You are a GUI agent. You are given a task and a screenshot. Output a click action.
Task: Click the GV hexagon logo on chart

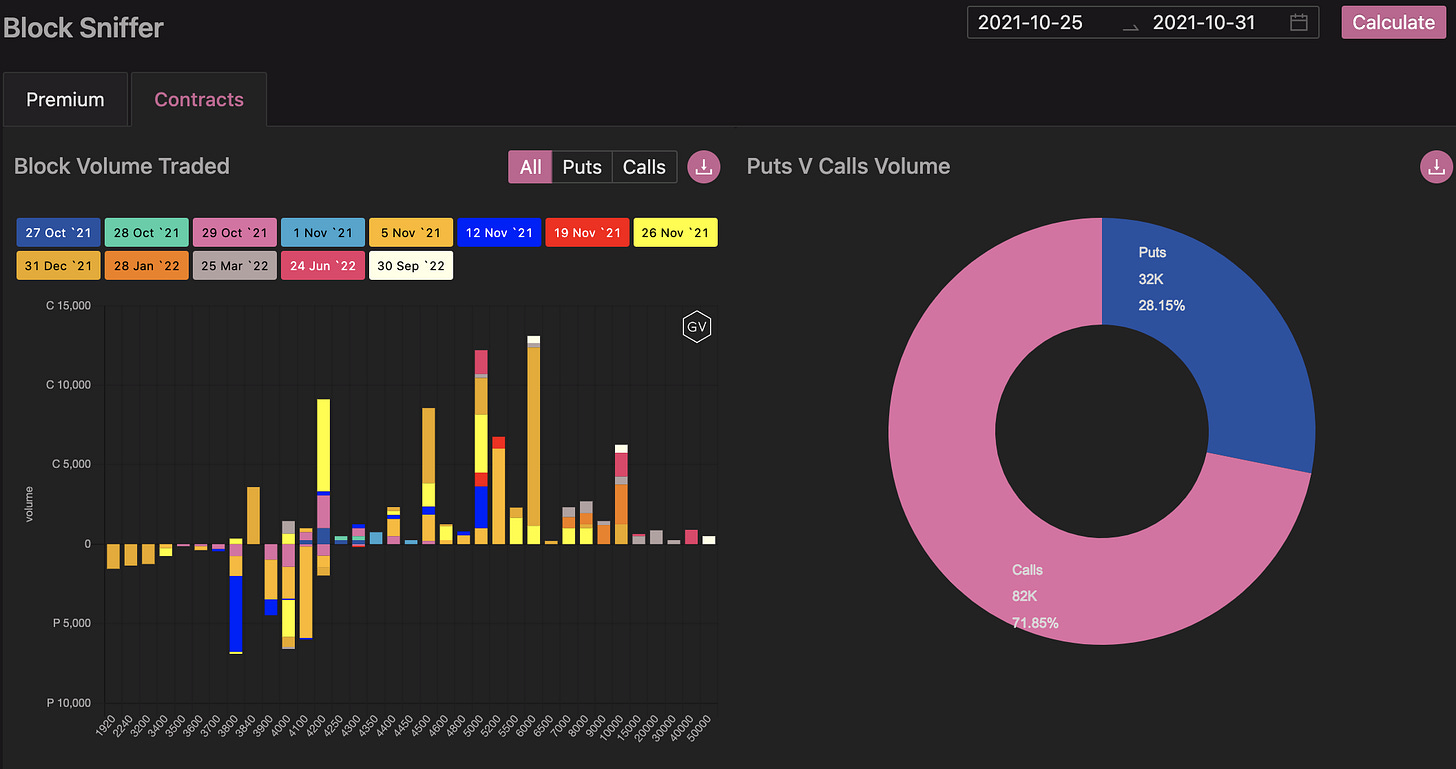point(696,327)
